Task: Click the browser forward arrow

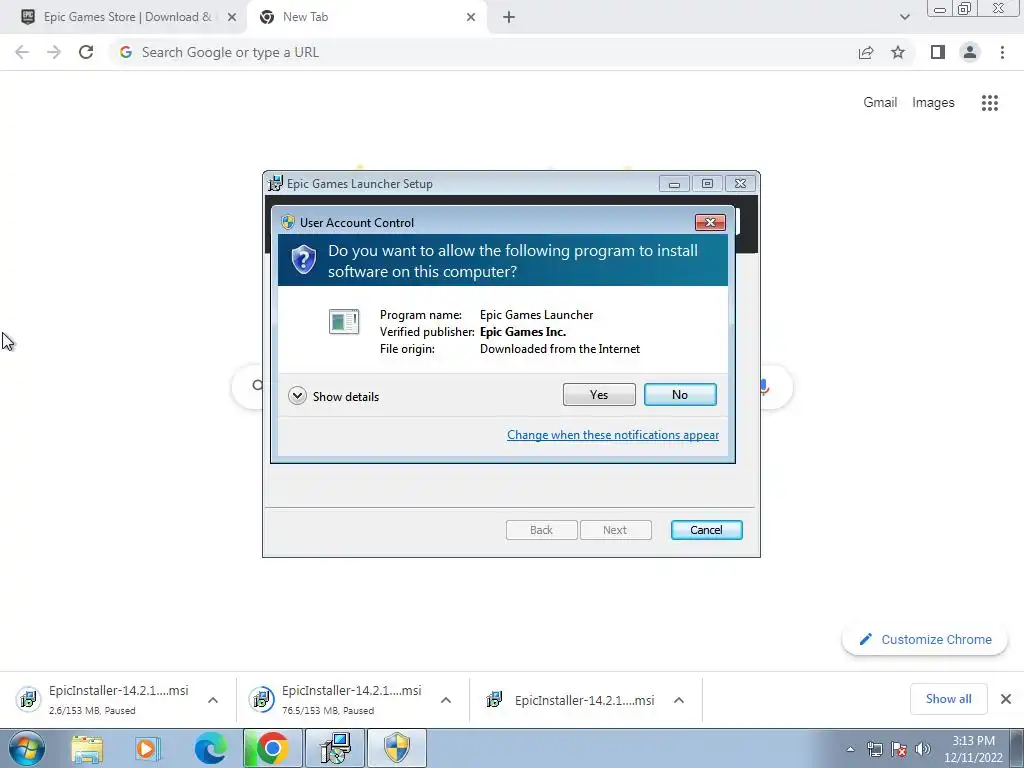Action: [54, 52]
